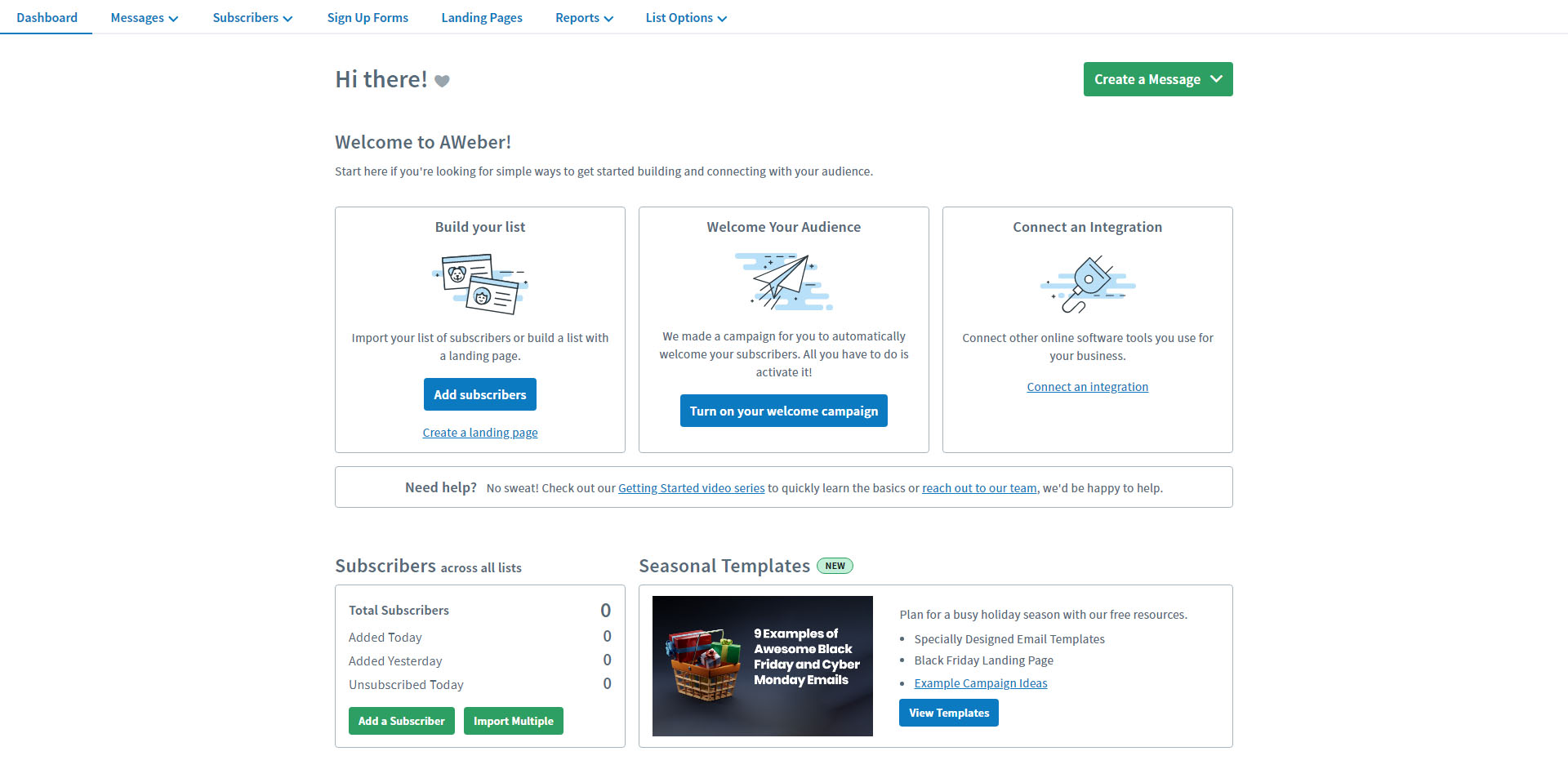Click the Added Yesterday row label
This screenshot has height=778, width=1568.
395,661
